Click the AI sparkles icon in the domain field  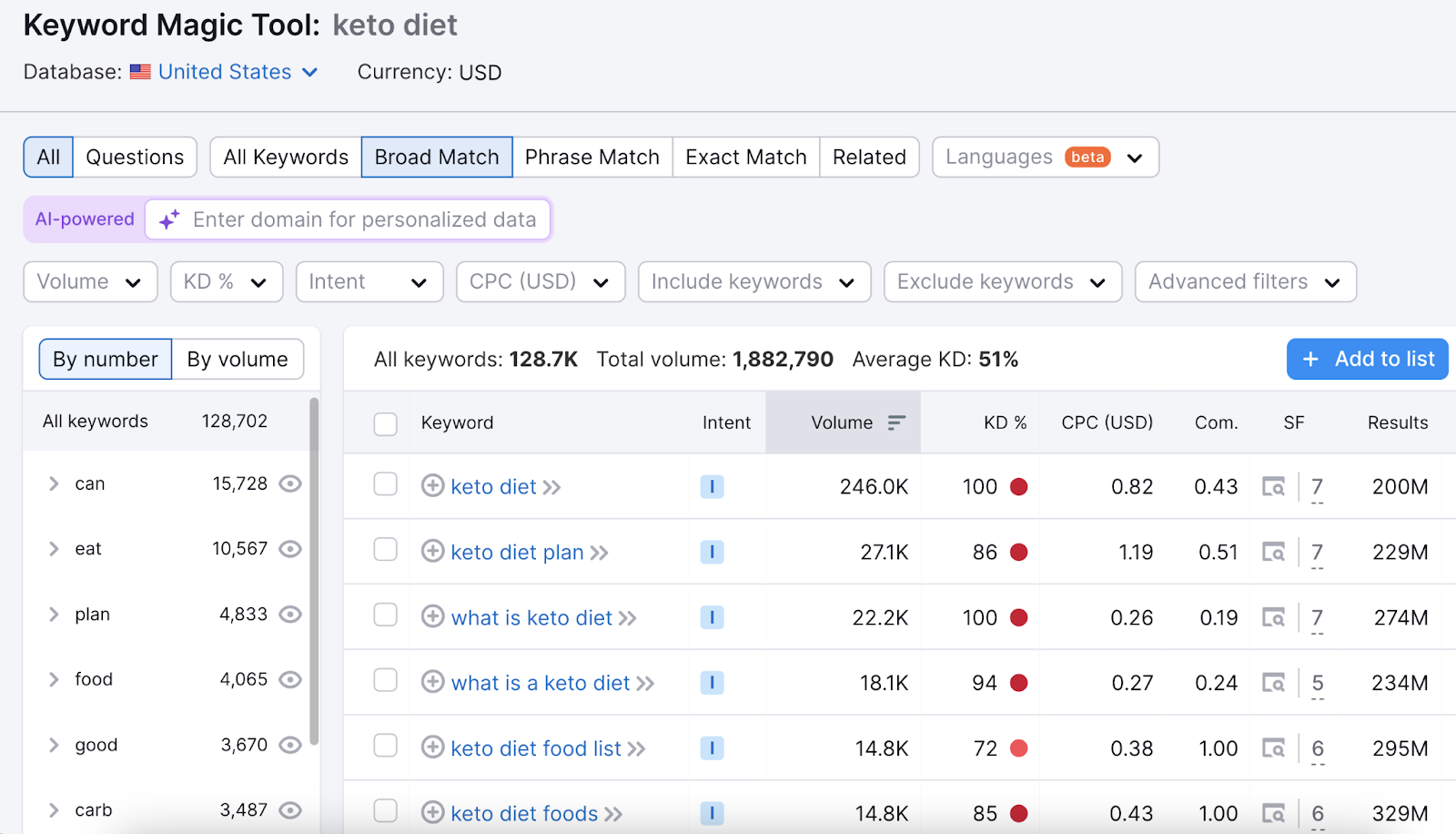click(x=167, y=219)
